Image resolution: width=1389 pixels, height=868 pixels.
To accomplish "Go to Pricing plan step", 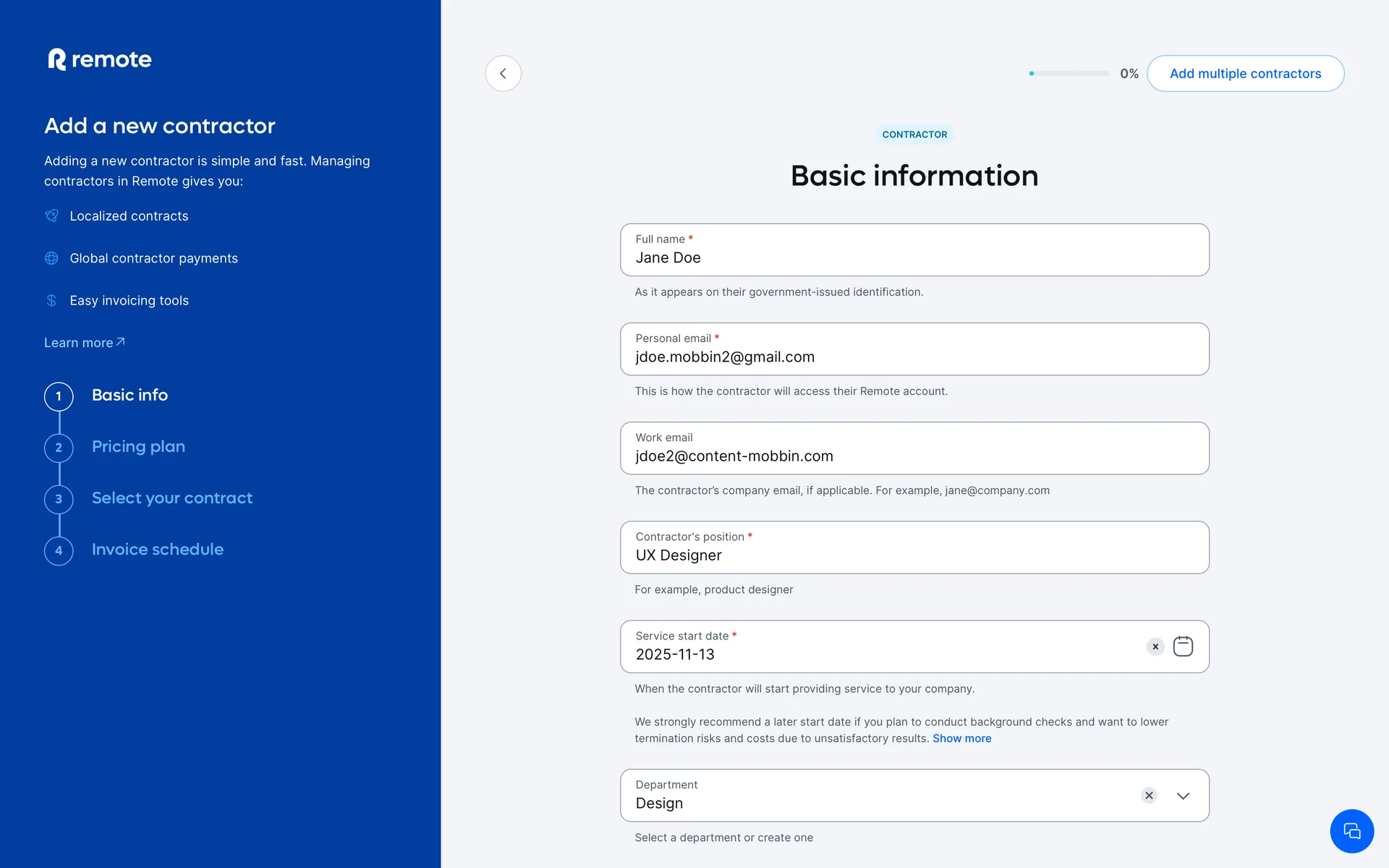I will point(138,446).
